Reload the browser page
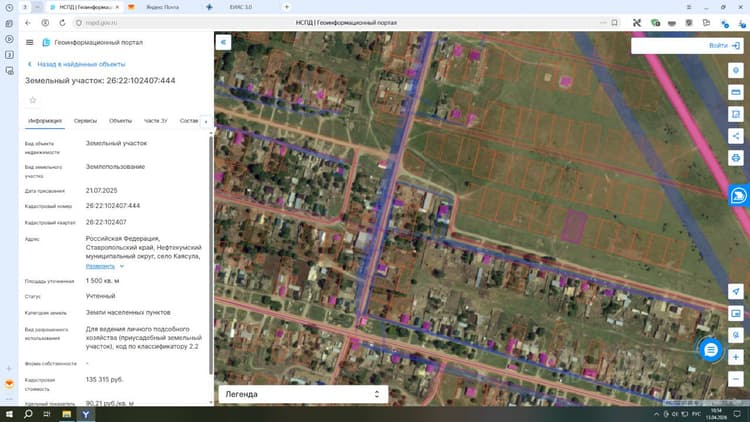This screenshot has height=422, width=750. pyautogui.click(x=62, y=22)
